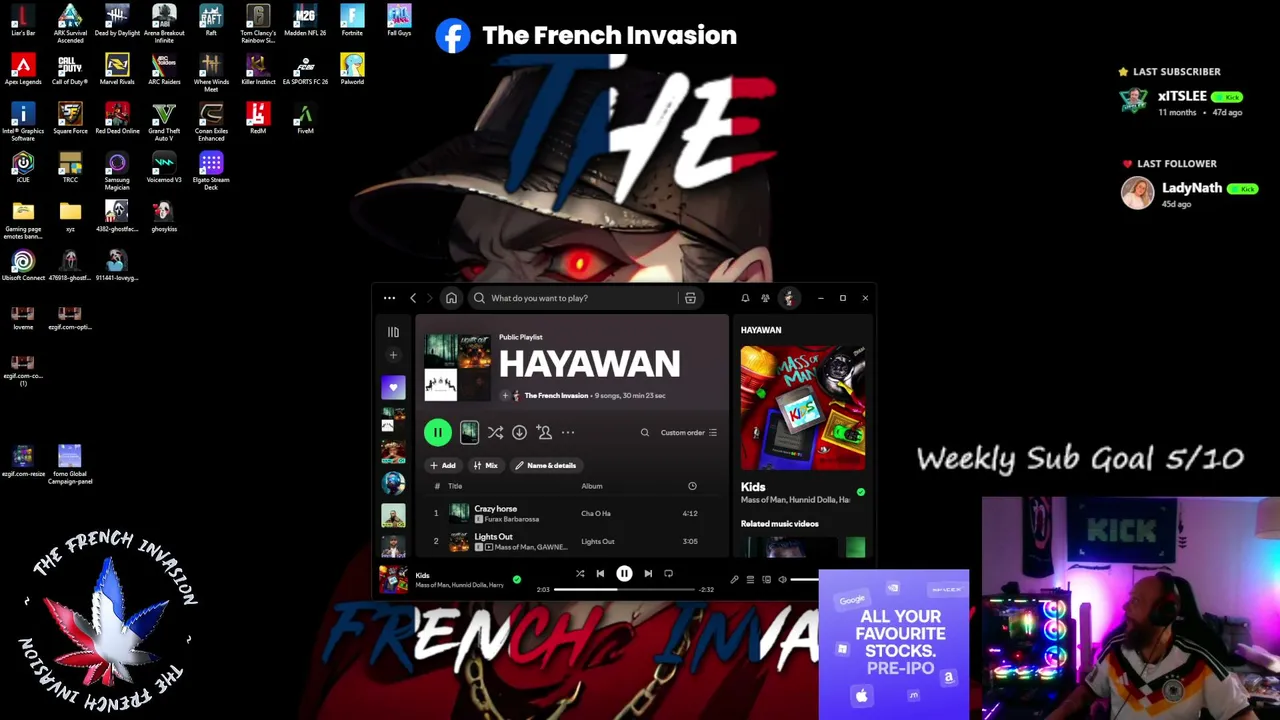Viewport: 1280px width, 720px height.
Task: Pause the HAYAWAN playlist with the green button
Action: pos(437,432)
